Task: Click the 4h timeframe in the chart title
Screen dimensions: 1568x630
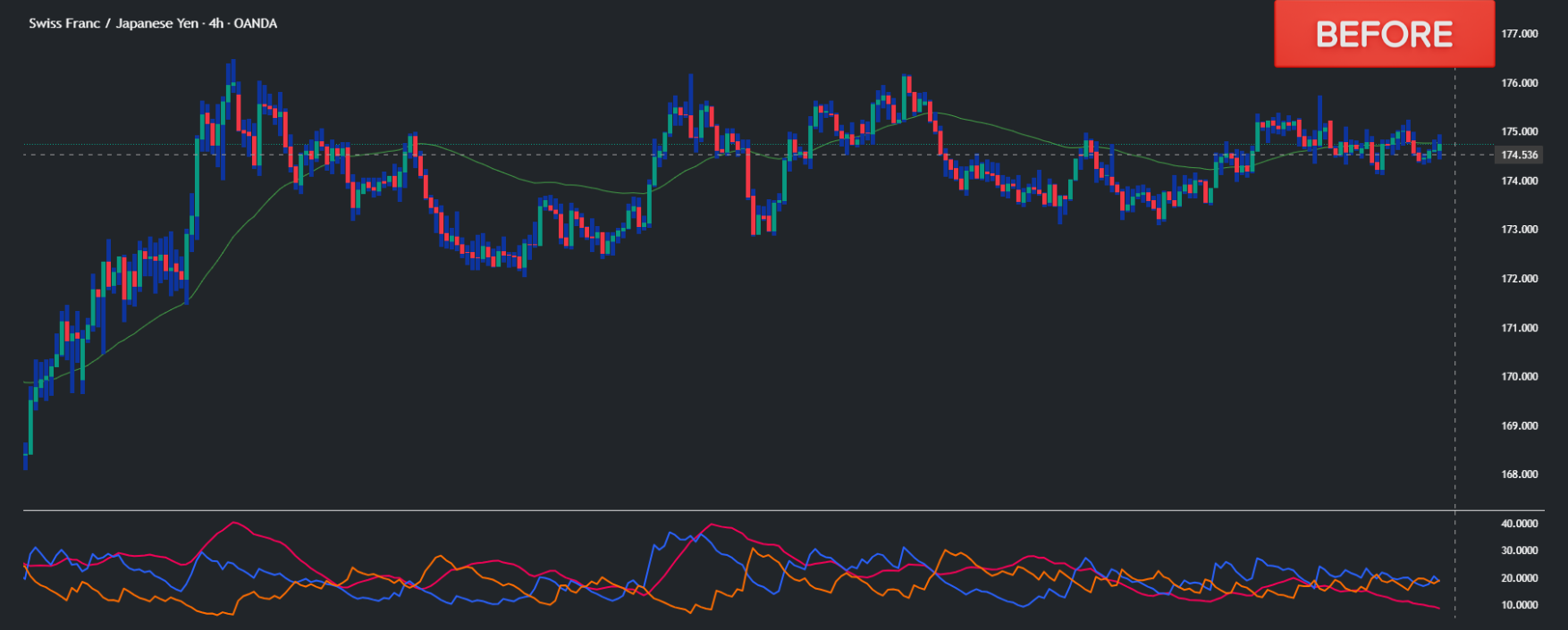Action: (216, 23)
